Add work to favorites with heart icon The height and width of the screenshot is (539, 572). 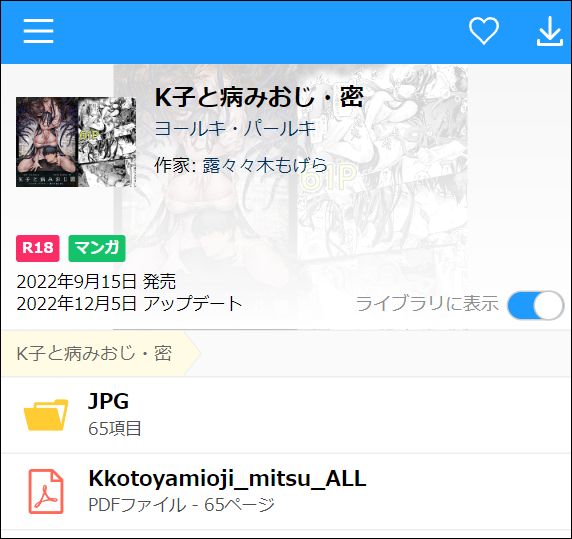click(x=484, y=31)
